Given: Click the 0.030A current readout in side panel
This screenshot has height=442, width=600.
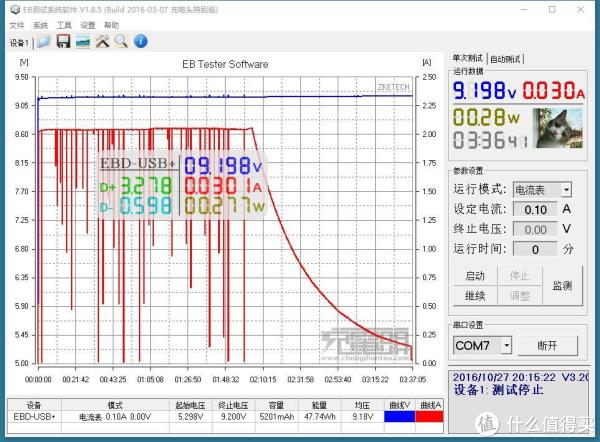Looking at the screenshot, I should click(x=554, y=91).
